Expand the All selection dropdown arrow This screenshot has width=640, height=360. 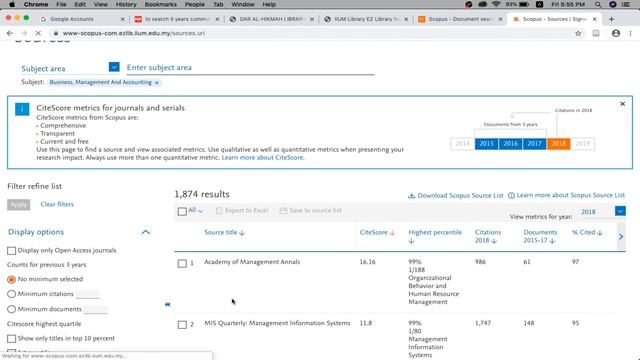[200, 211]
